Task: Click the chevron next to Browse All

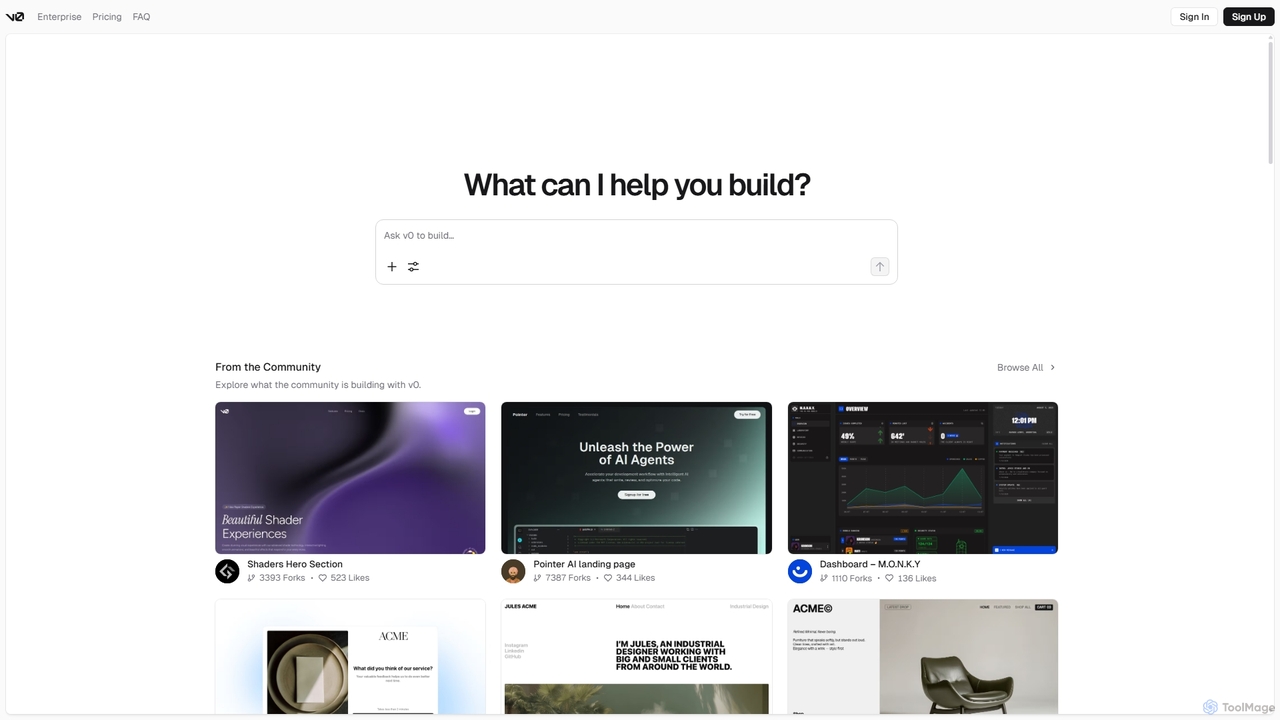Action: [x=1052, y=368]
